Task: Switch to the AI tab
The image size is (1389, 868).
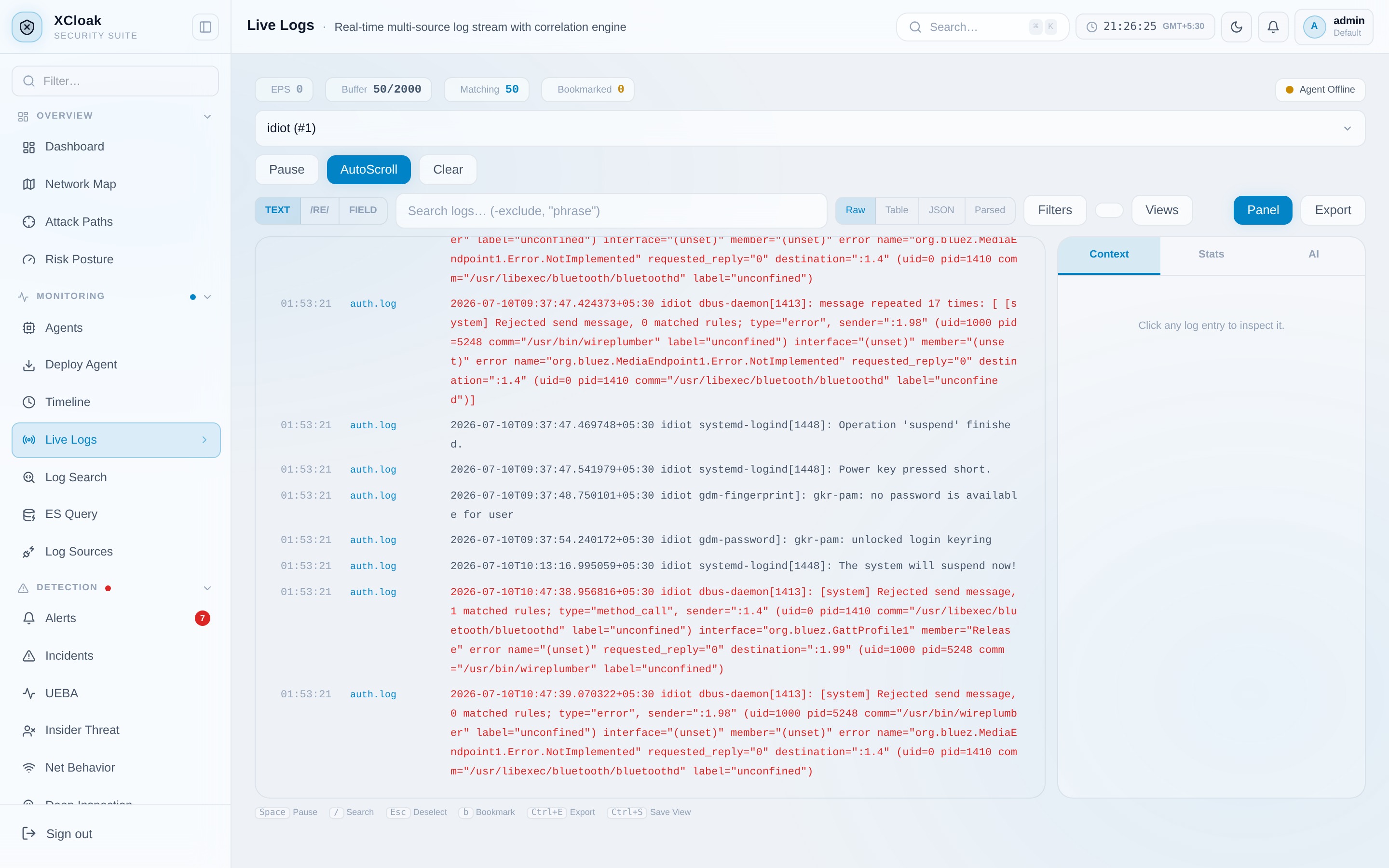Action: (x=1313, y=255)
